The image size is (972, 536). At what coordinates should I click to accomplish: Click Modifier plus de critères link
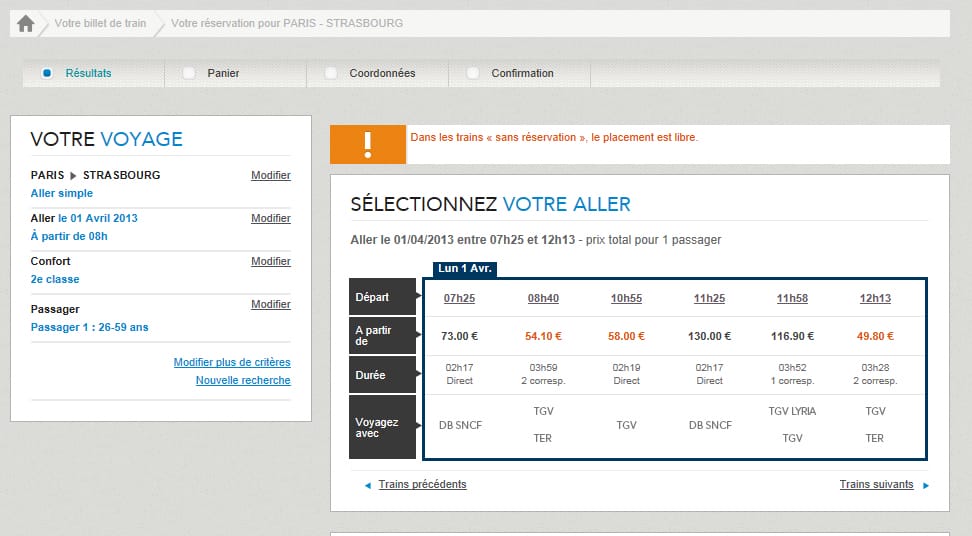click(x=232, y=362)
